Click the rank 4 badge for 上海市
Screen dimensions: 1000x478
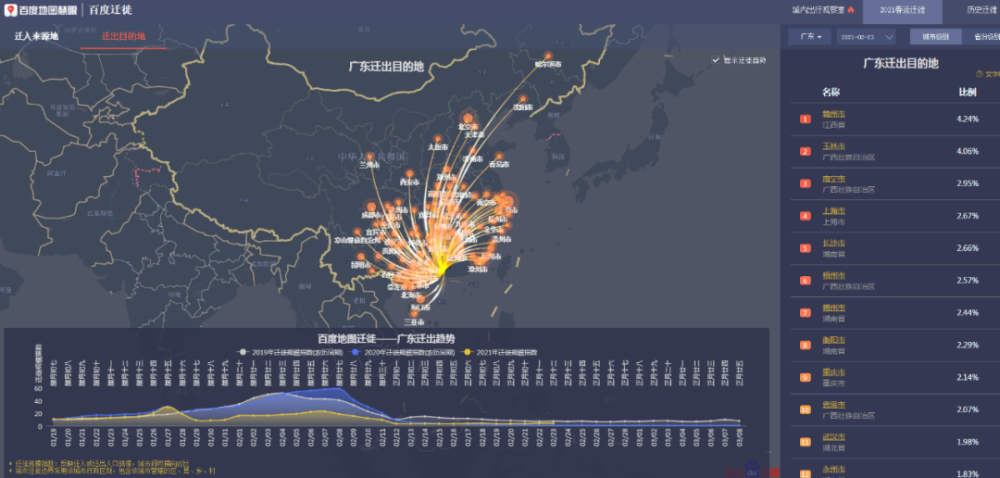click(805, 216)
